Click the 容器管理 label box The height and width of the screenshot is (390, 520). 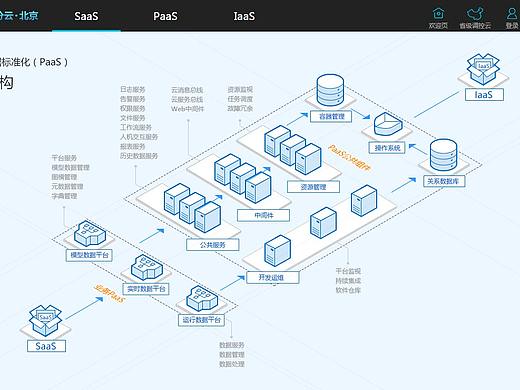pos(331,116)
